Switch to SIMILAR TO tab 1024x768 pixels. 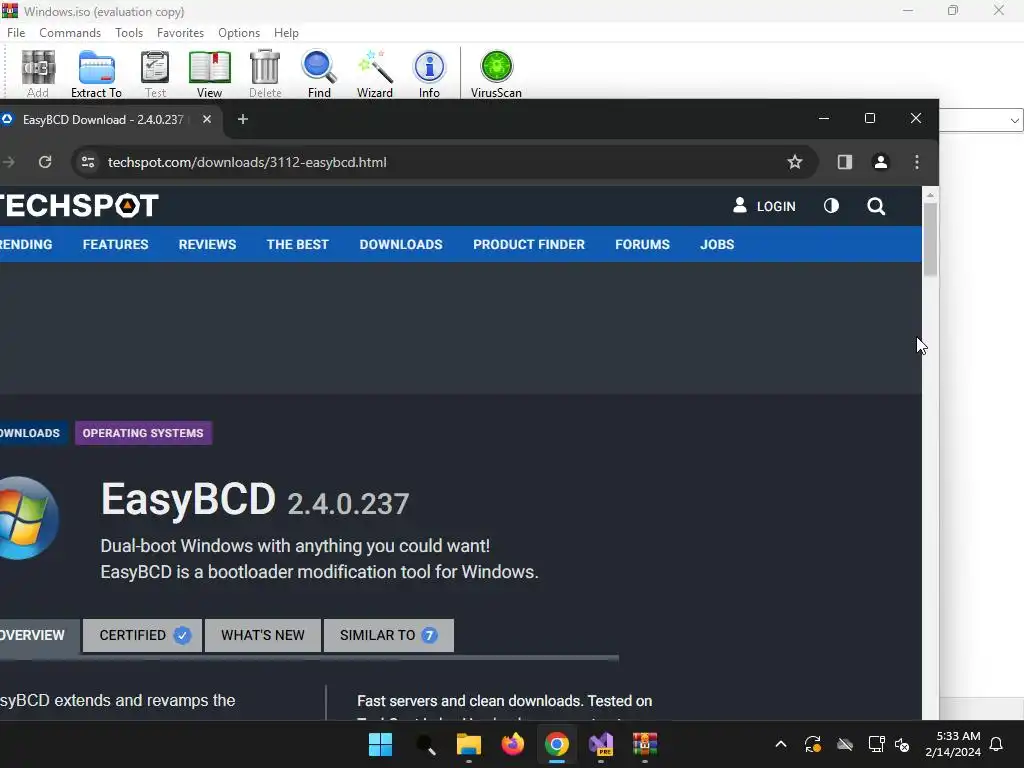point(389,635)
